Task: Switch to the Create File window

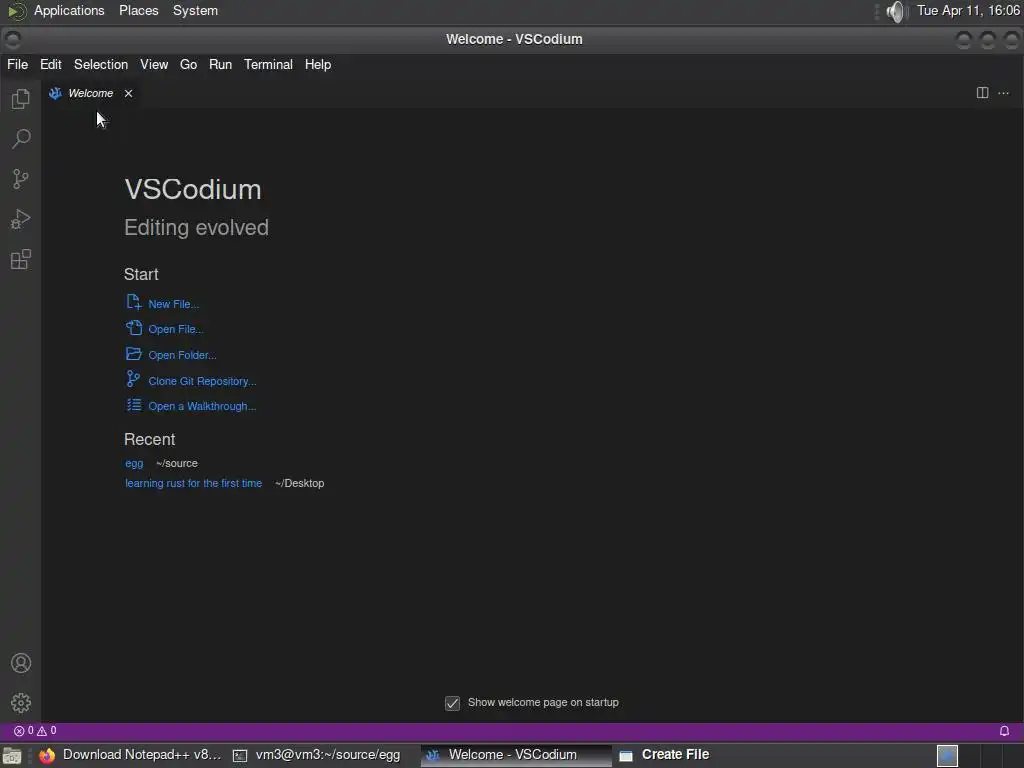Action: 664,755
